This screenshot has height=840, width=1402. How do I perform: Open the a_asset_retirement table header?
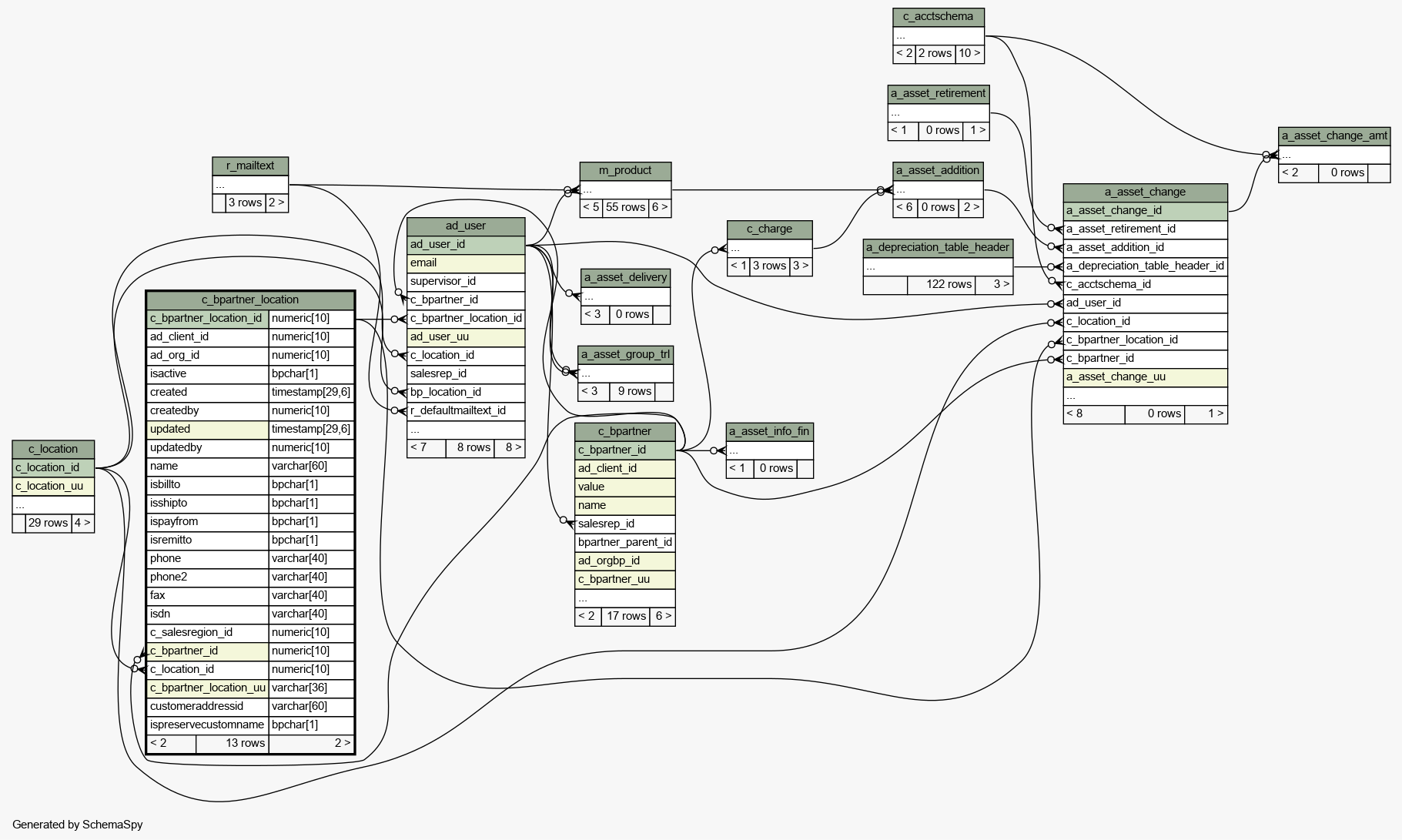point(938,94)
